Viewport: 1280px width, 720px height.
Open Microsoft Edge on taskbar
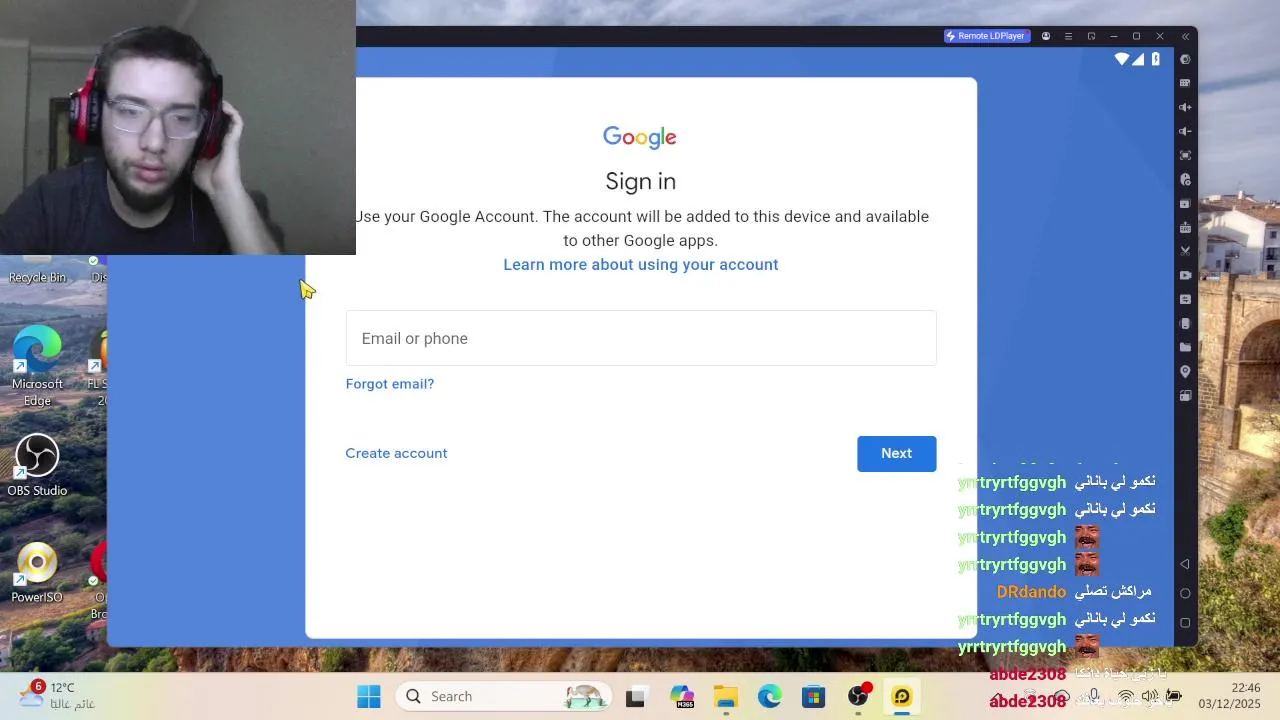(x=769, y=697)
